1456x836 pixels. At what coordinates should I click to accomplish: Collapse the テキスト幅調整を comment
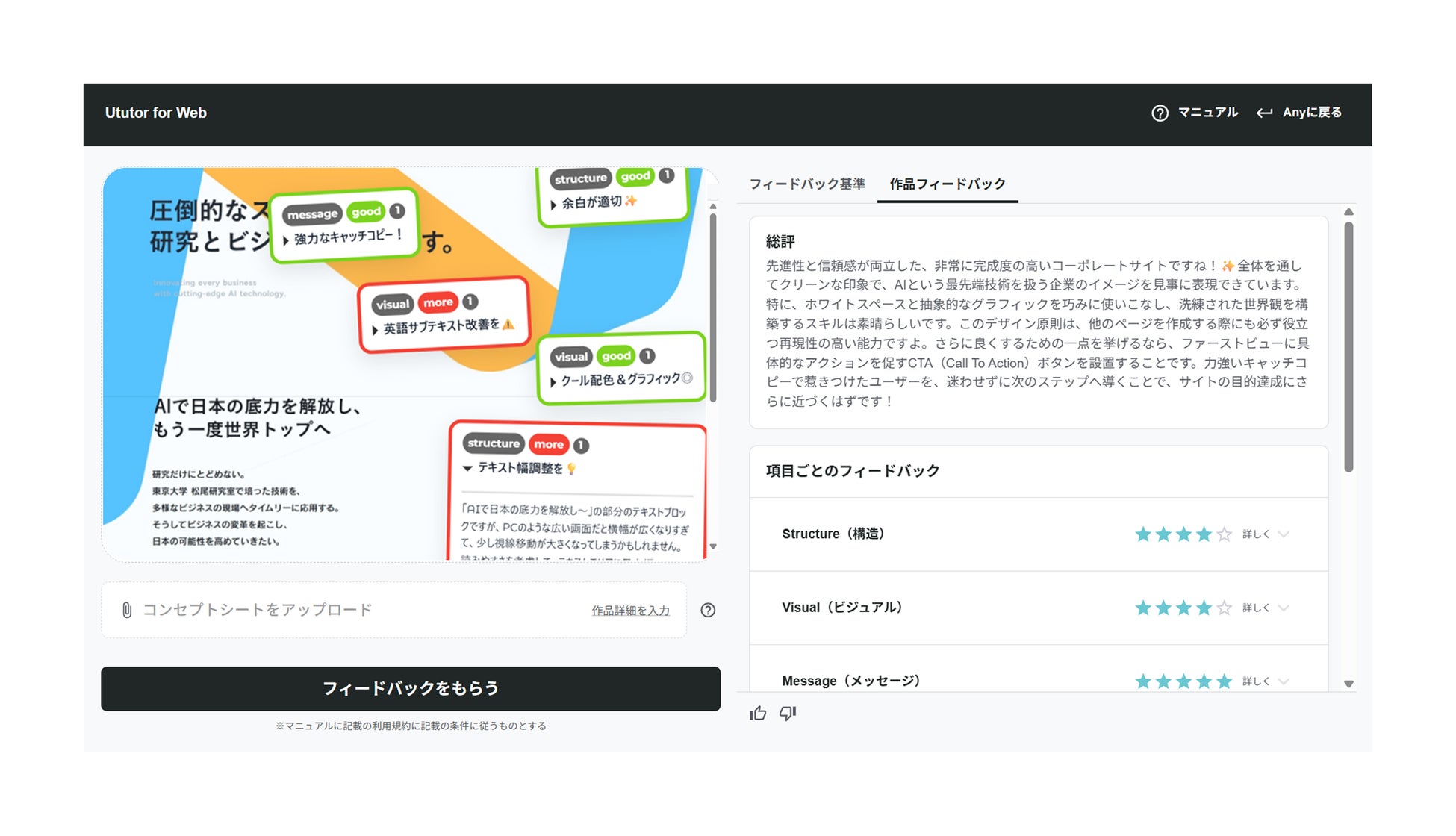(x=467, y=469)
